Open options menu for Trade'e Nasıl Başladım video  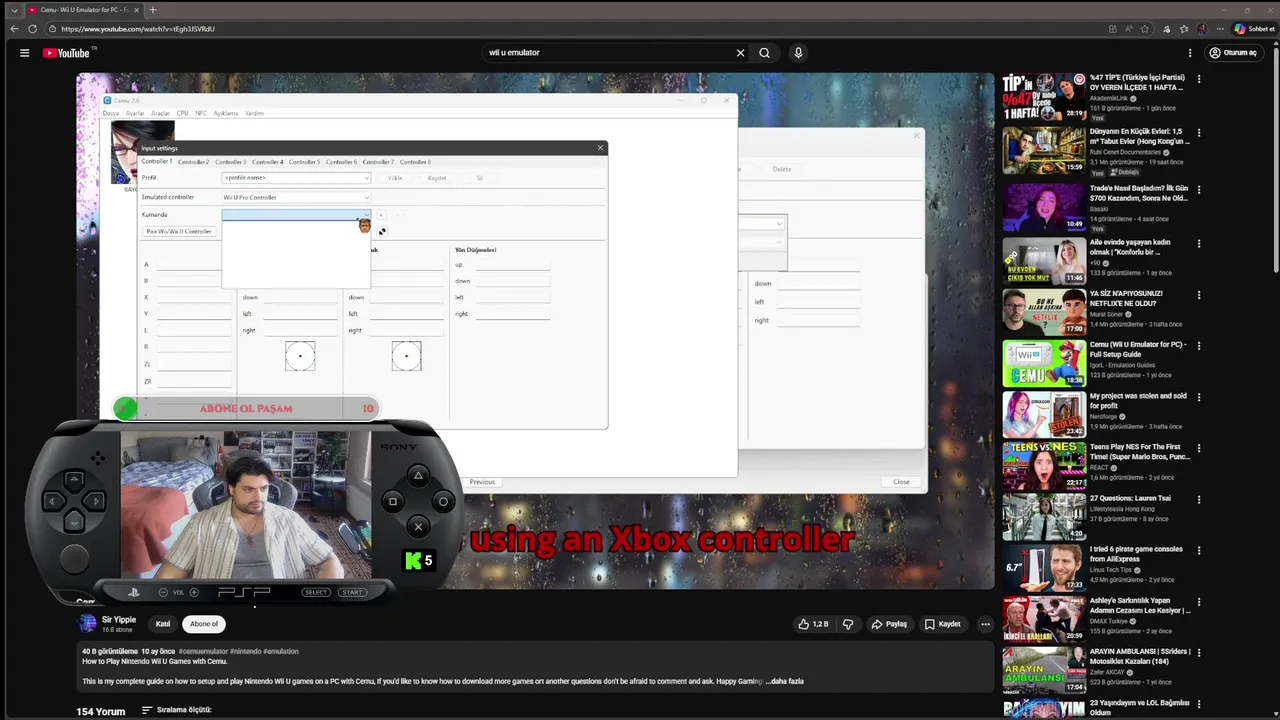(1199, 188)
